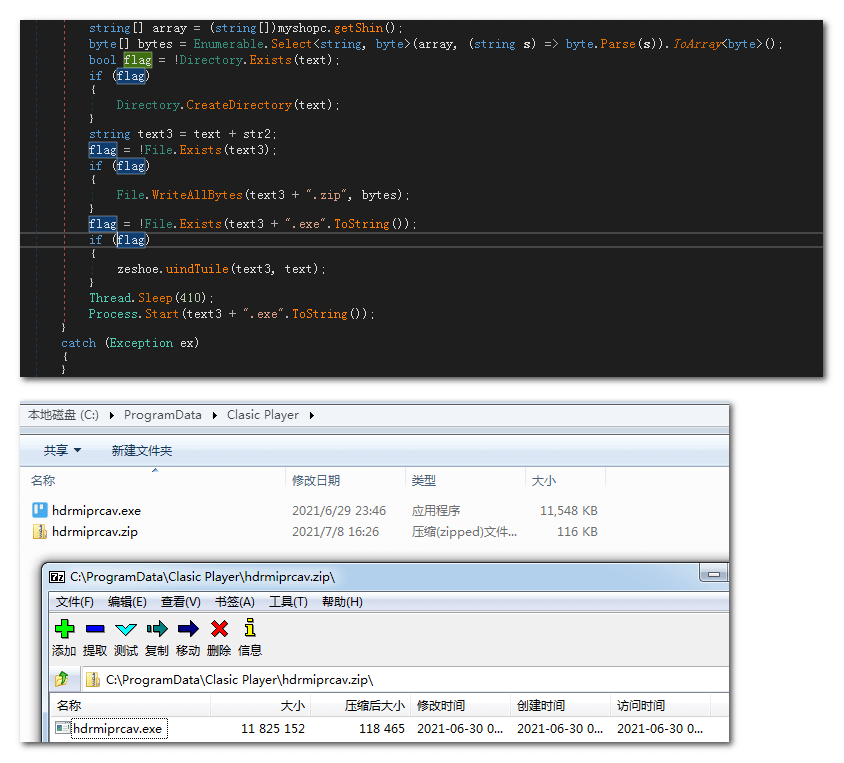
Task: Click the 2021/7/8 16:26 date cell
Action: click(x=335, y=532)
